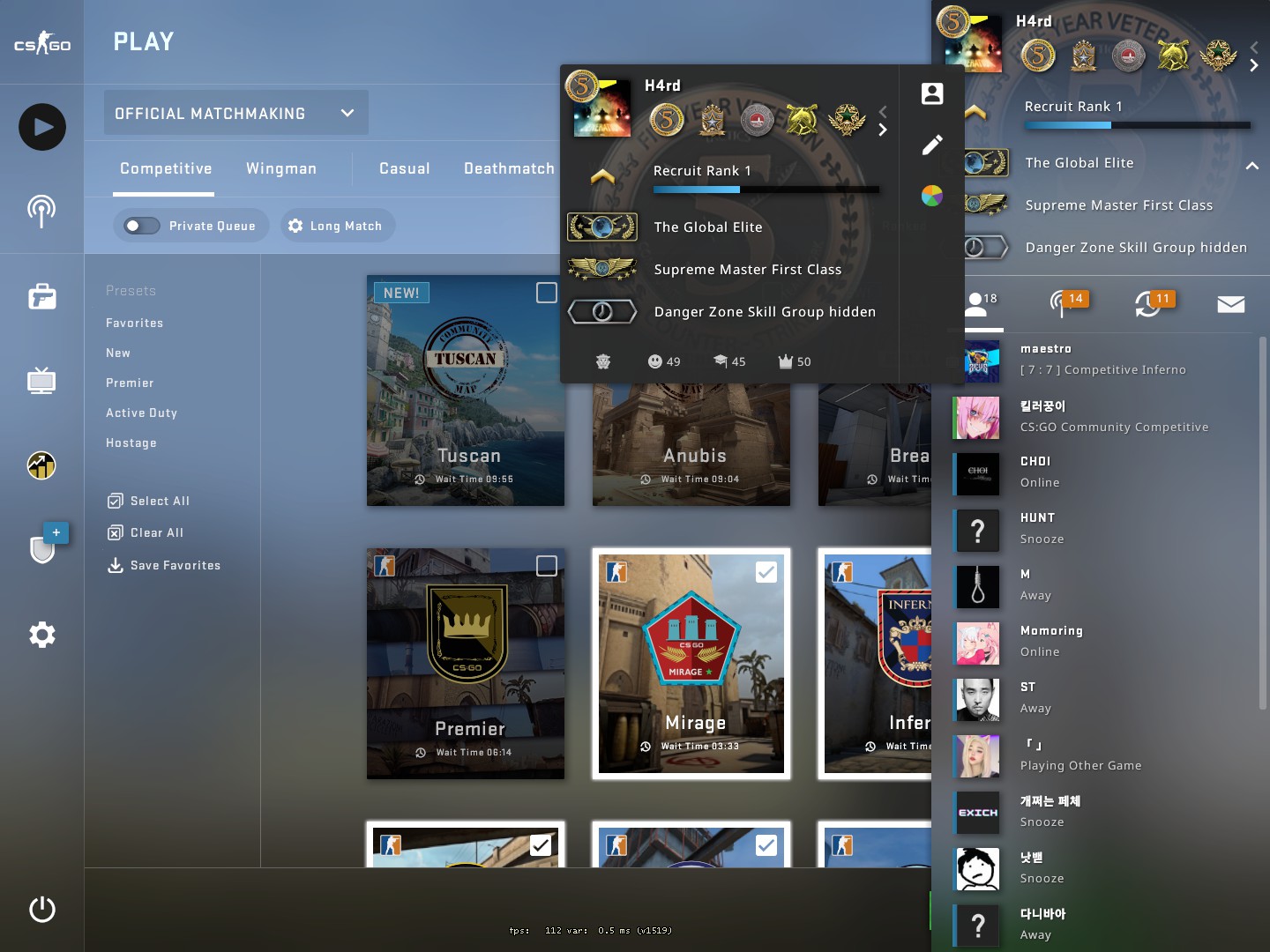Image resolution: width=1270 pixels, height=952 pixels.
Task: Open the Play menu from the sidebar
Action: pos(42,127)
